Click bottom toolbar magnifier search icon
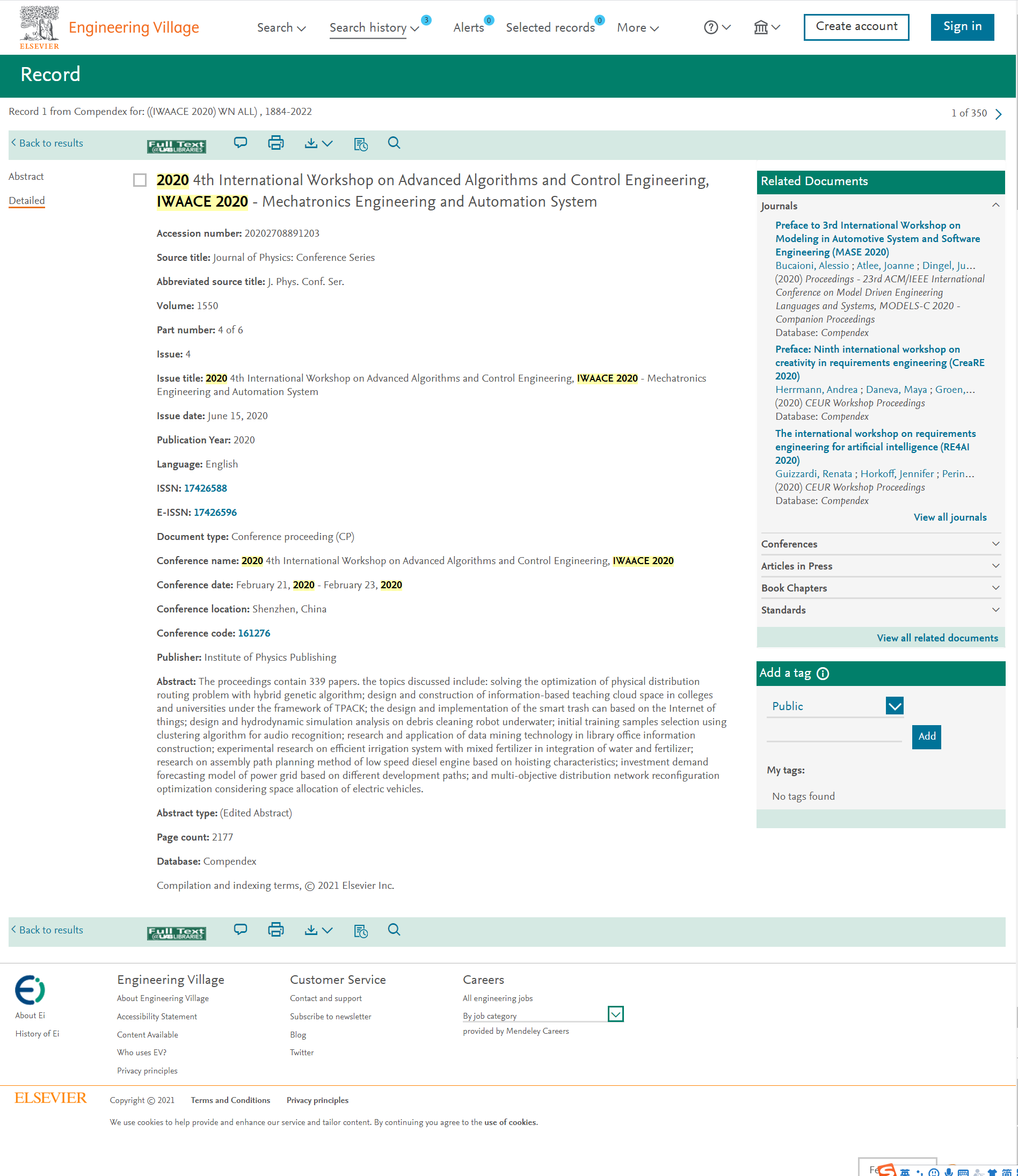 (394, 930)
